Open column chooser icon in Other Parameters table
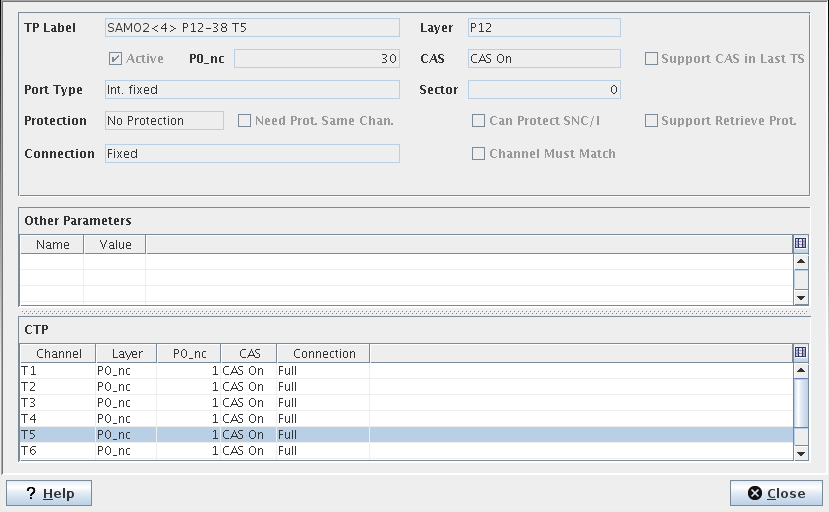 800,243
